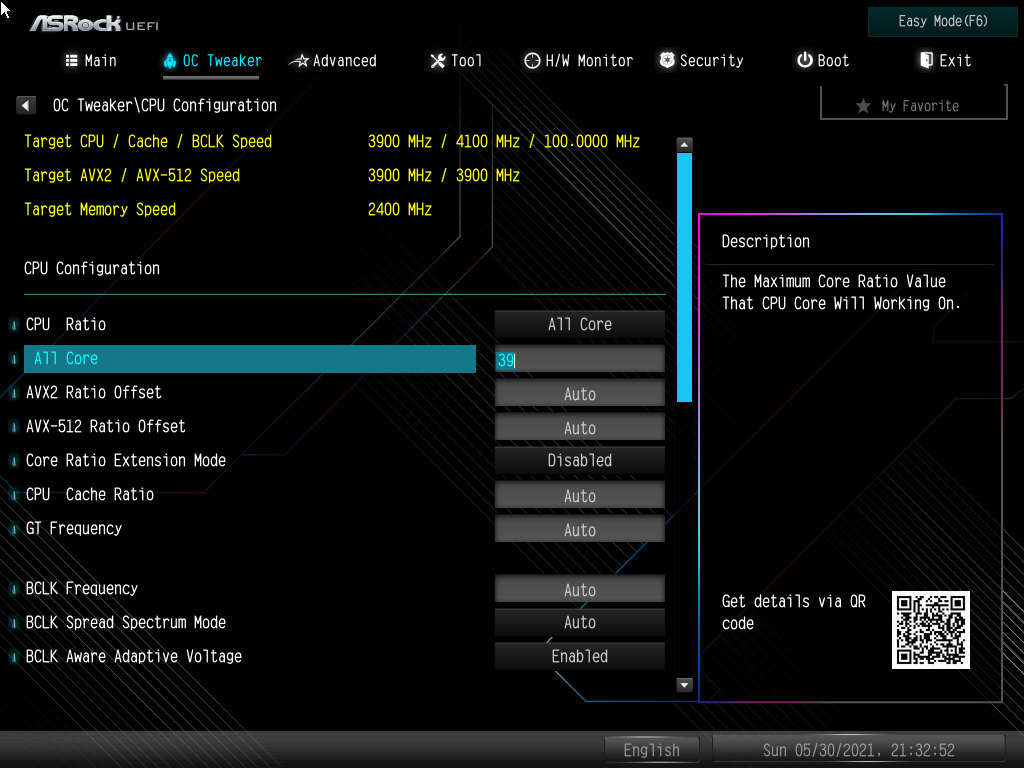Image resolution: width=1024 pixels, height=768 pixels.
Task: Click the QR code image
Action: [x=931, y=630]
